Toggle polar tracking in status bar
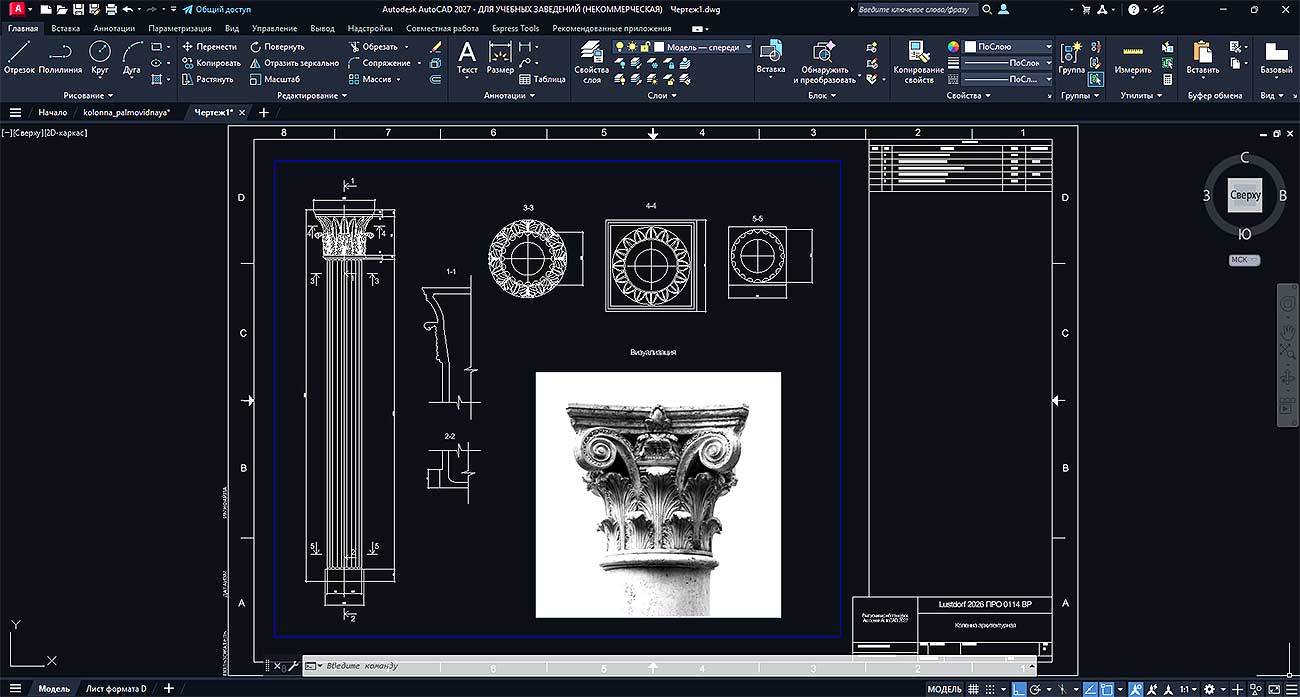 click(1034, 689)
